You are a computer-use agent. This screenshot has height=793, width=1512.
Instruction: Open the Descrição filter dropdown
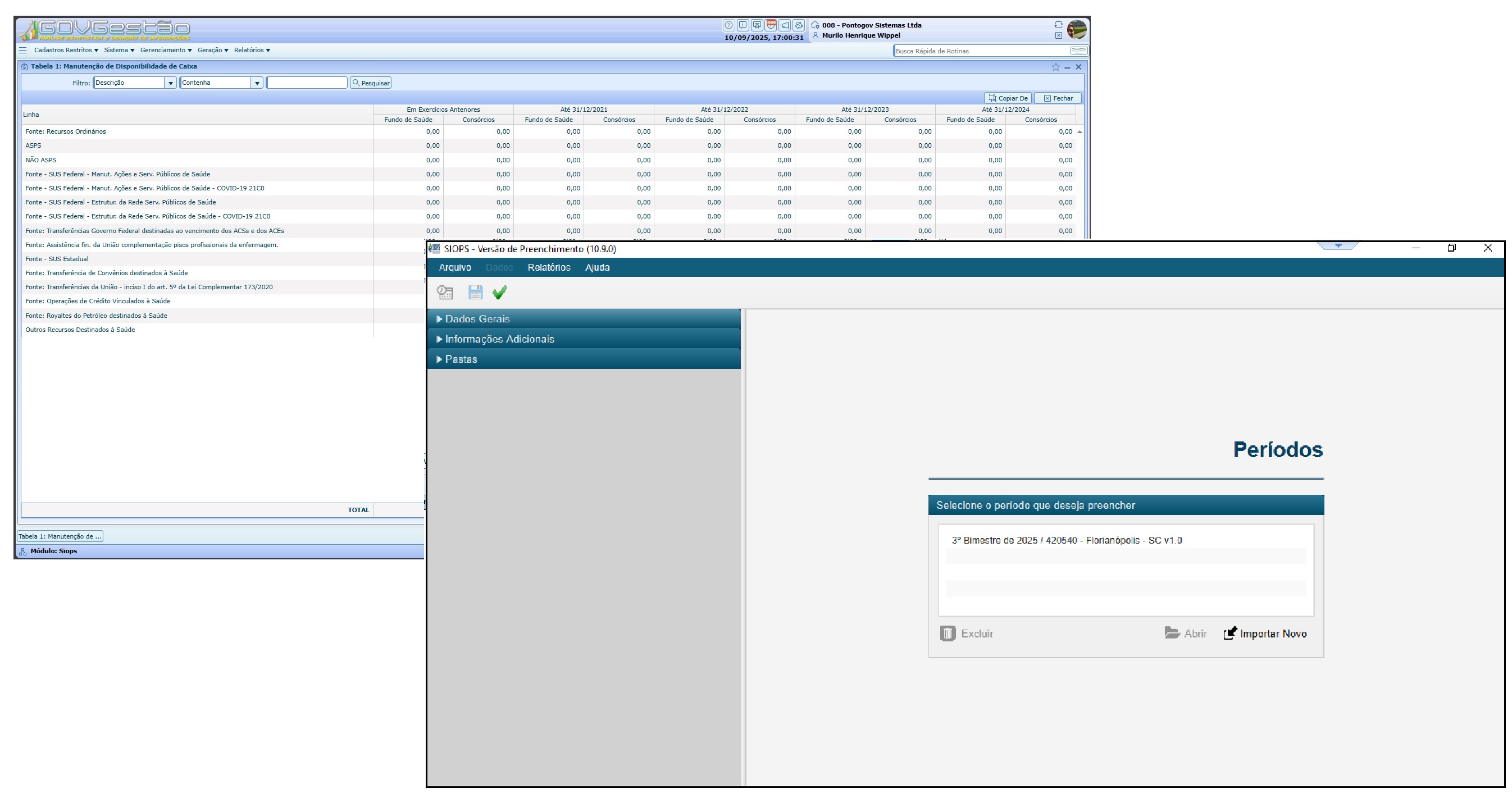tap(170, 83)
